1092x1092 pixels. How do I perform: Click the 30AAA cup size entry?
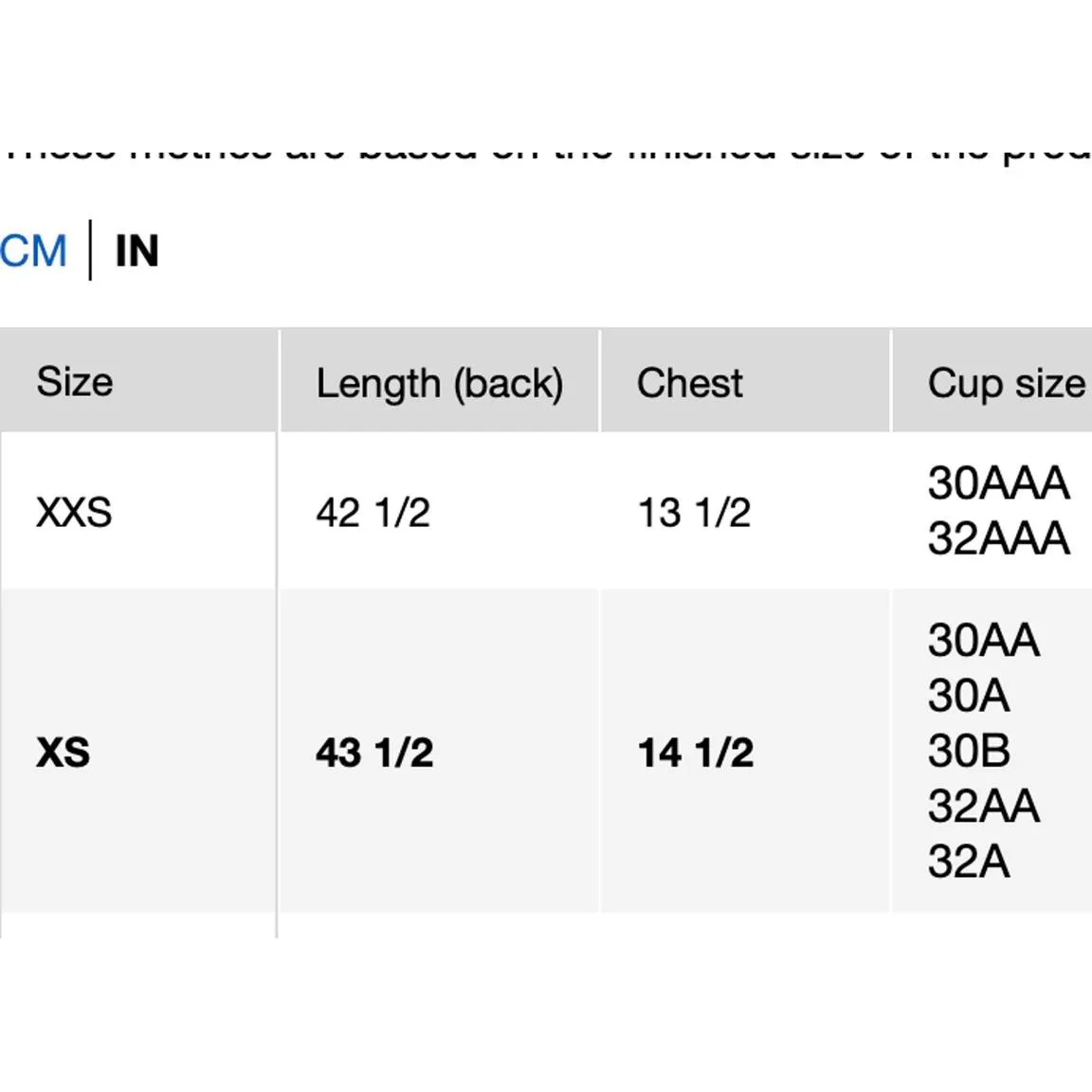[x=998, y=483]
